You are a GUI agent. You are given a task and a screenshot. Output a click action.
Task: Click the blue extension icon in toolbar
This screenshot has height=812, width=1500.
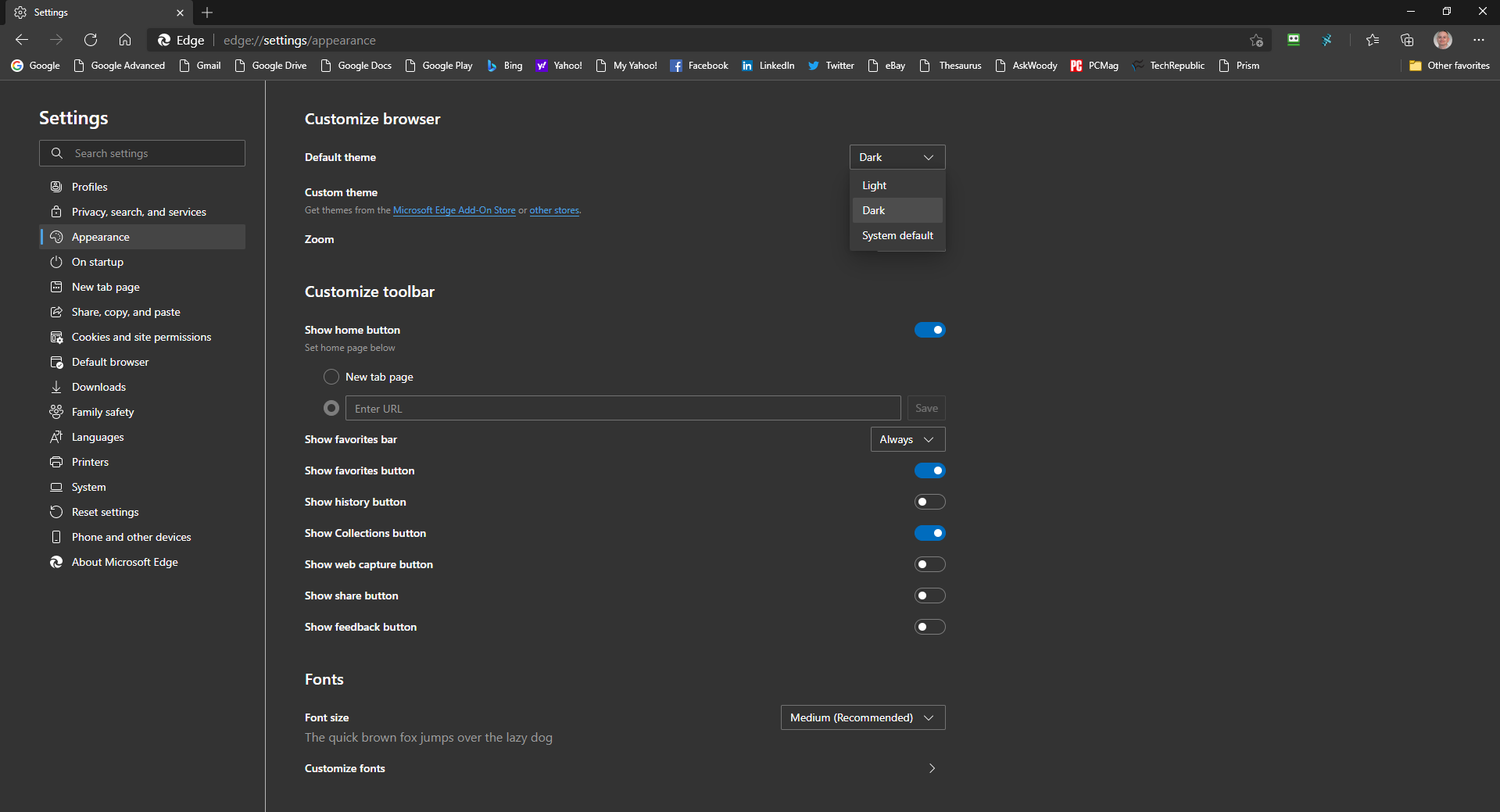(x=1327, y=40)
